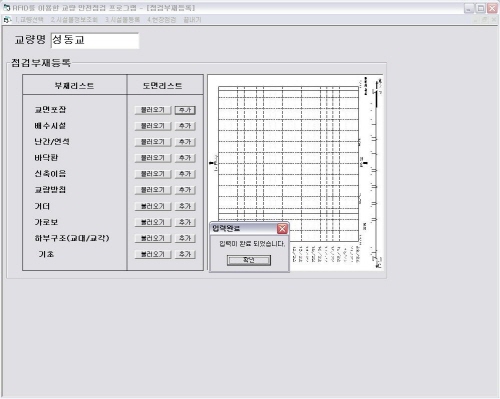This screenshot has width=500, height=399.
Task: Add a drawing for 난간/연석
Action: coord(185,142)
